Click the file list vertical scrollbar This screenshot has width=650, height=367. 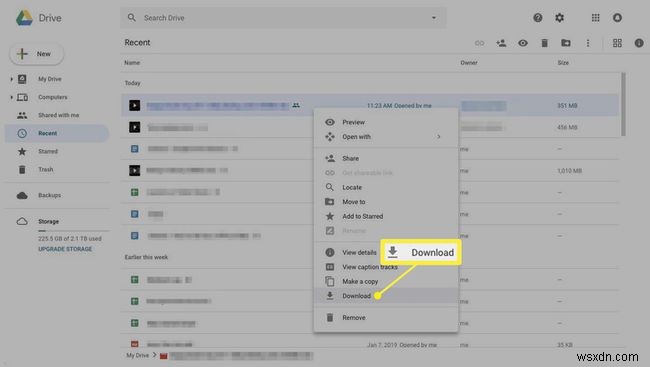(623, 104)
